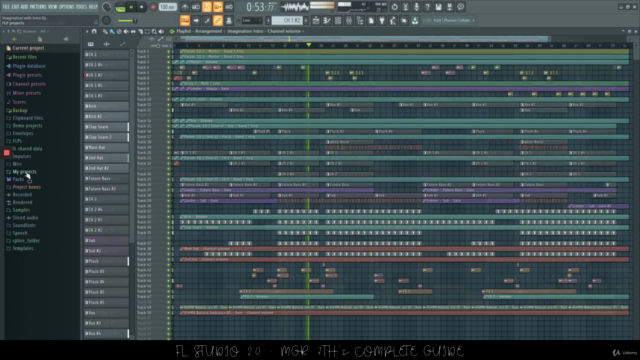This screenshot has height=360, width=640.
Task: Select the Paint brush tool in the playlist
Action: tap(112, 31)
